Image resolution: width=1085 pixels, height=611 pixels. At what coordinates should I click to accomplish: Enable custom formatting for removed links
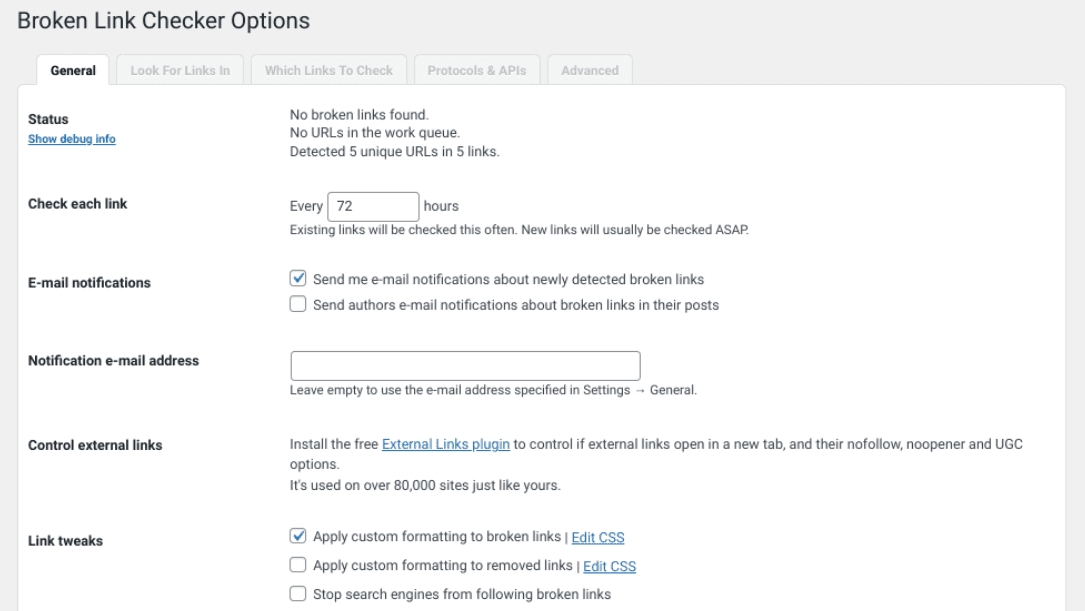pos(297,565)
